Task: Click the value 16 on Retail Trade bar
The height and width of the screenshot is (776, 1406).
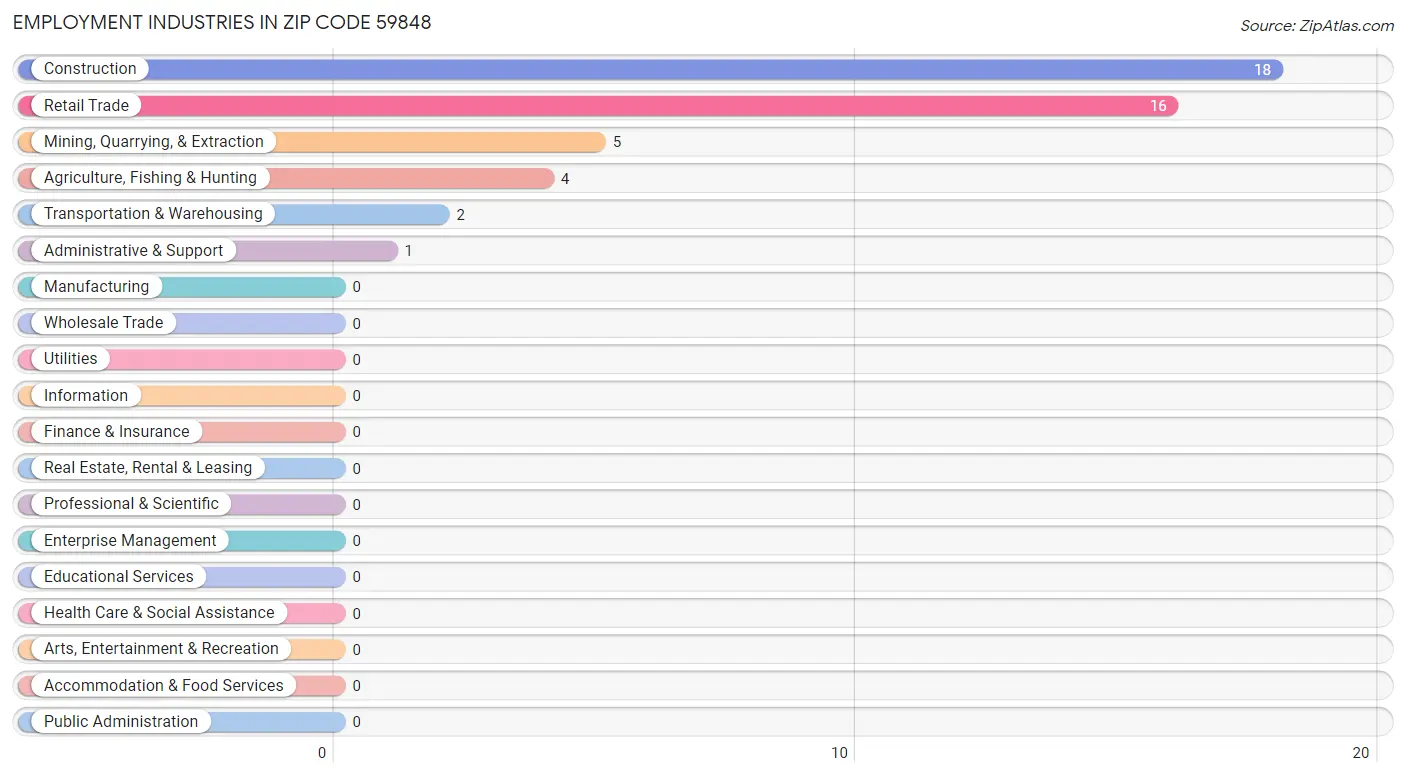Action: pos(1158,106)
